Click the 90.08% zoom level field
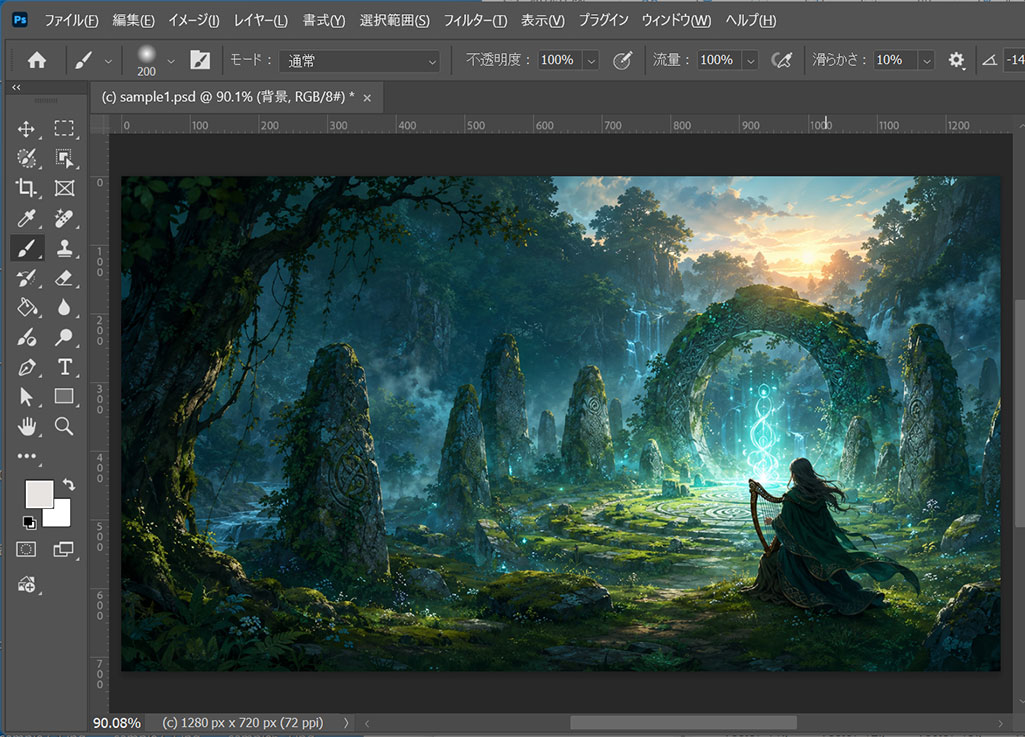 coord(117,723)
